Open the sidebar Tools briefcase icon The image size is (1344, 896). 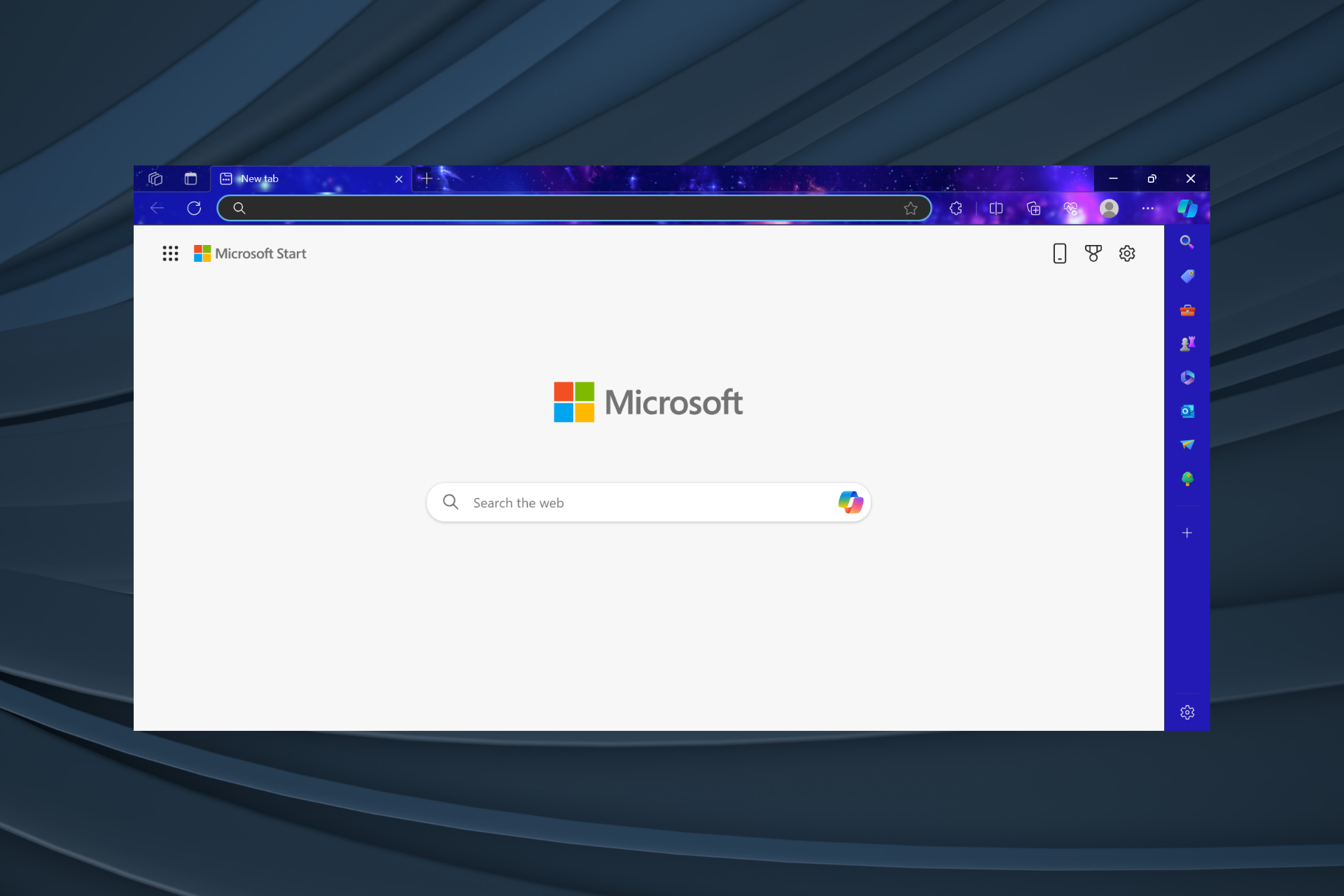[1187, 310]
